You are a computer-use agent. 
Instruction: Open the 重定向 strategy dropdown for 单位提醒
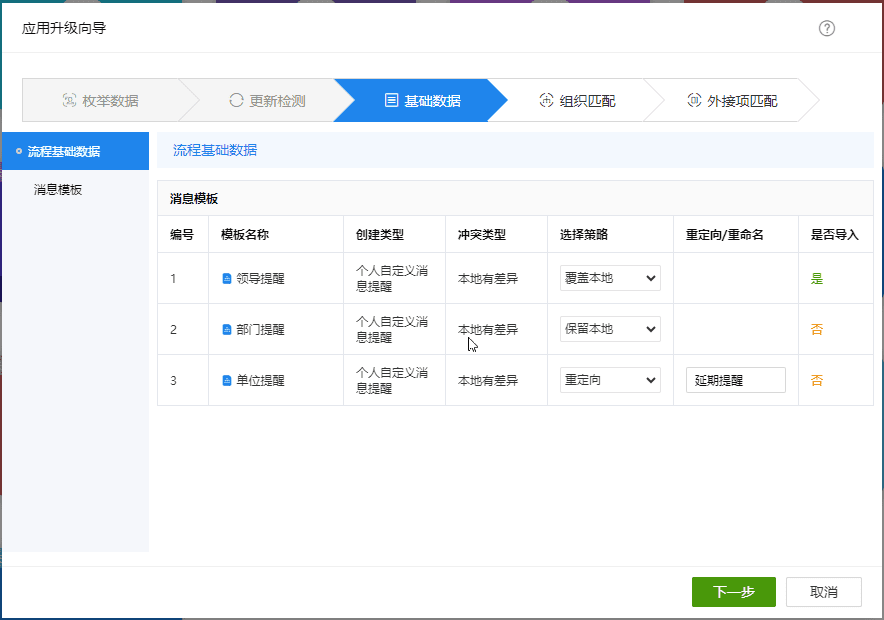pos(610,380)
